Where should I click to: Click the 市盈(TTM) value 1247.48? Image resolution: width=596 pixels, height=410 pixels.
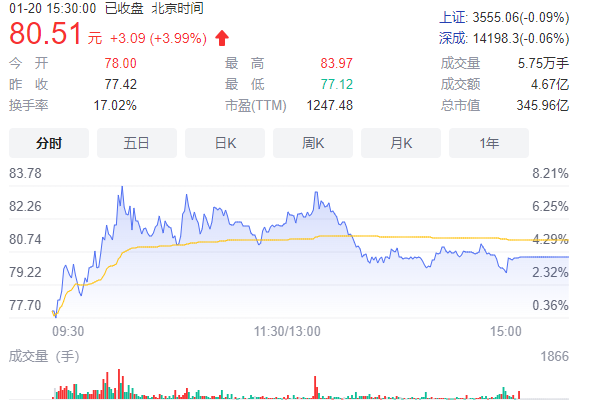pos(330,105)
